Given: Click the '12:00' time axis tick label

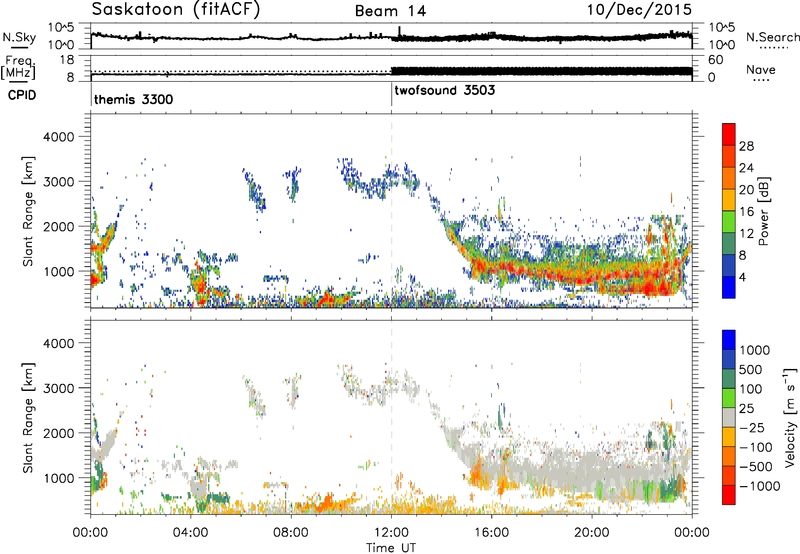Looking at the screenshot, I should (x=391, y=533).
